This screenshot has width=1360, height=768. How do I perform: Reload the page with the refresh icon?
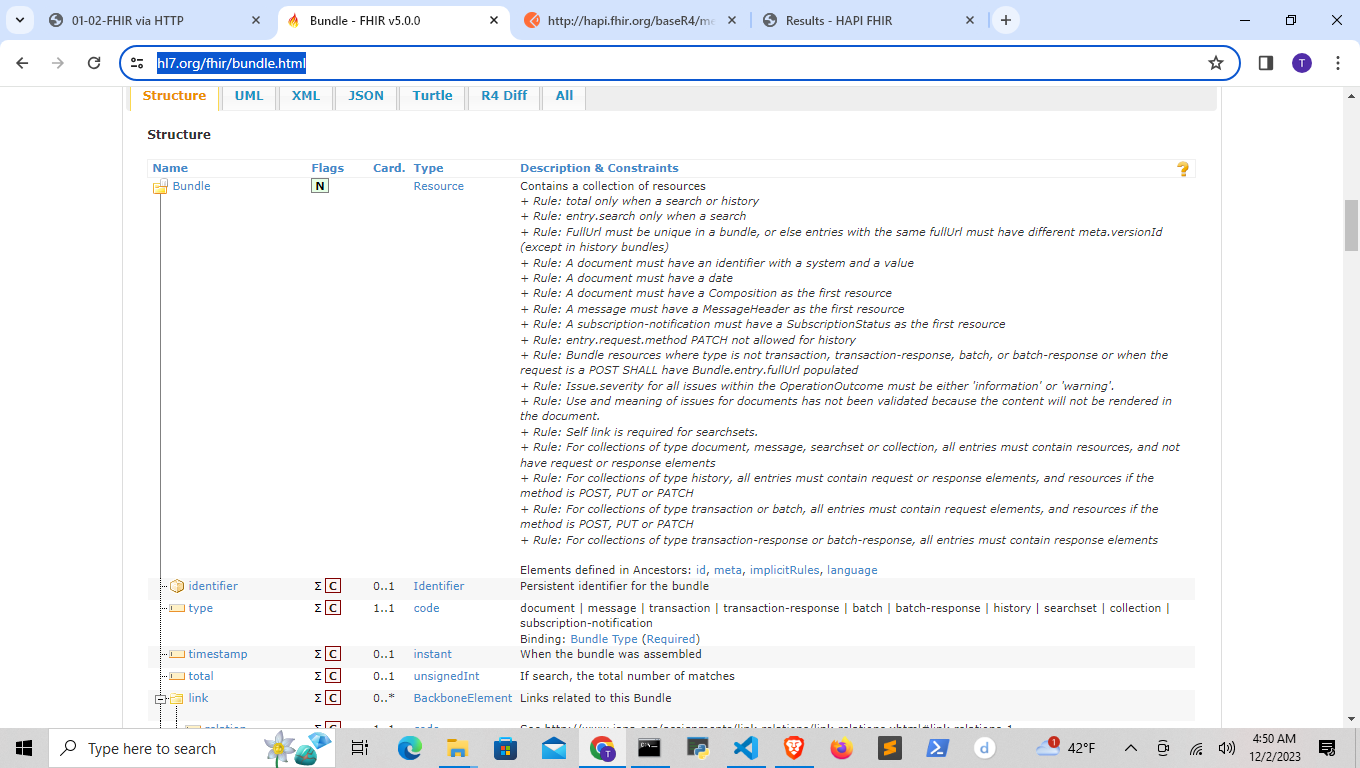tap(94, 63)
